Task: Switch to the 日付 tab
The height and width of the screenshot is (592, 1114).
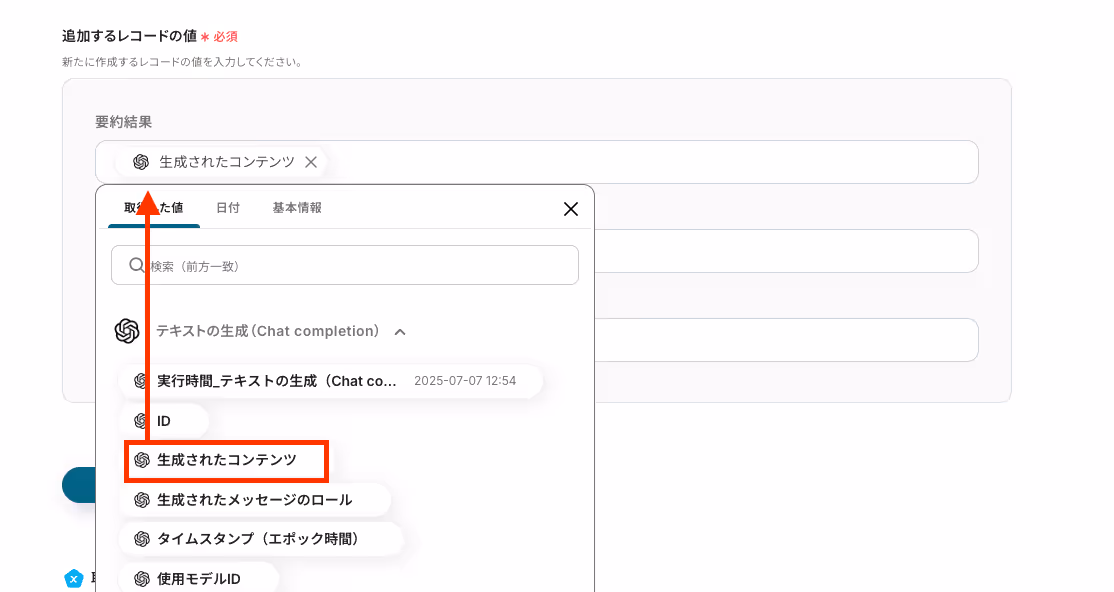Action: pyautogui.click(x=227, y=208)
